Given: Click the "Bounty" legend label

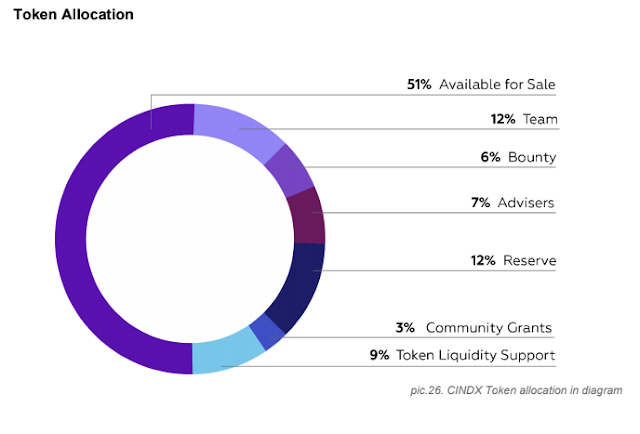Looking at the screenshot, I should coord(532,157).
